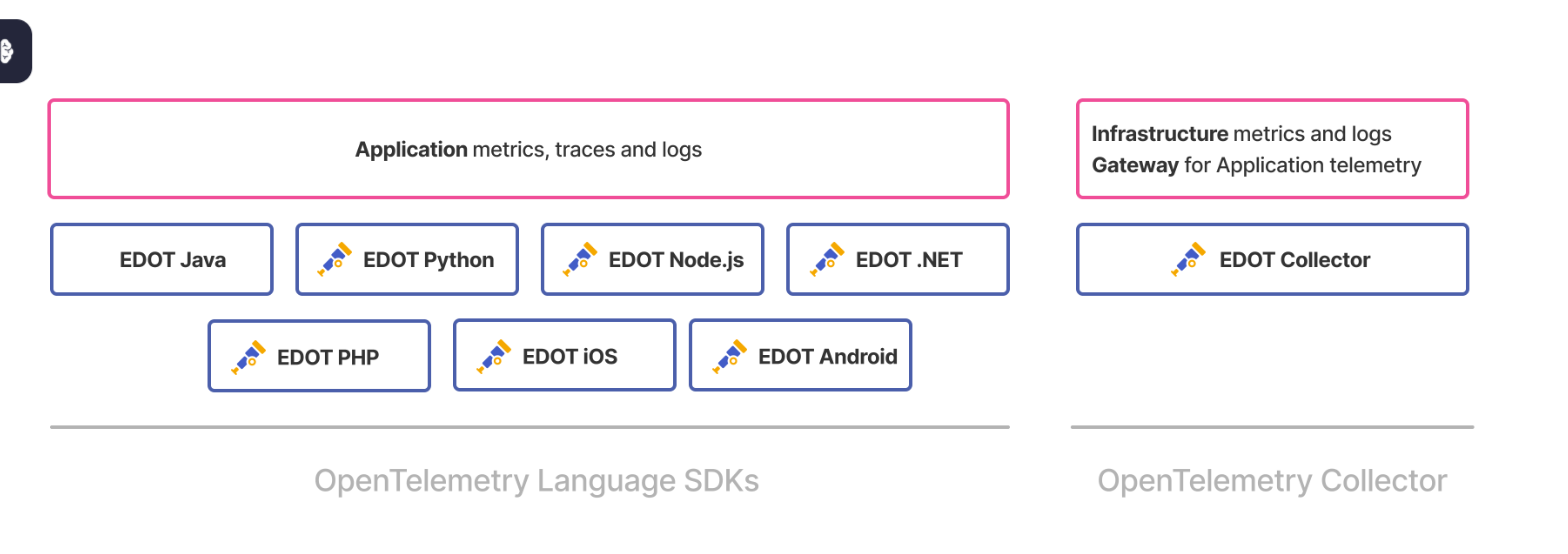This screenshot has height=554, width=1568.
Task: Choose the EDOT Node.js label
Action: tap(676, 260)
